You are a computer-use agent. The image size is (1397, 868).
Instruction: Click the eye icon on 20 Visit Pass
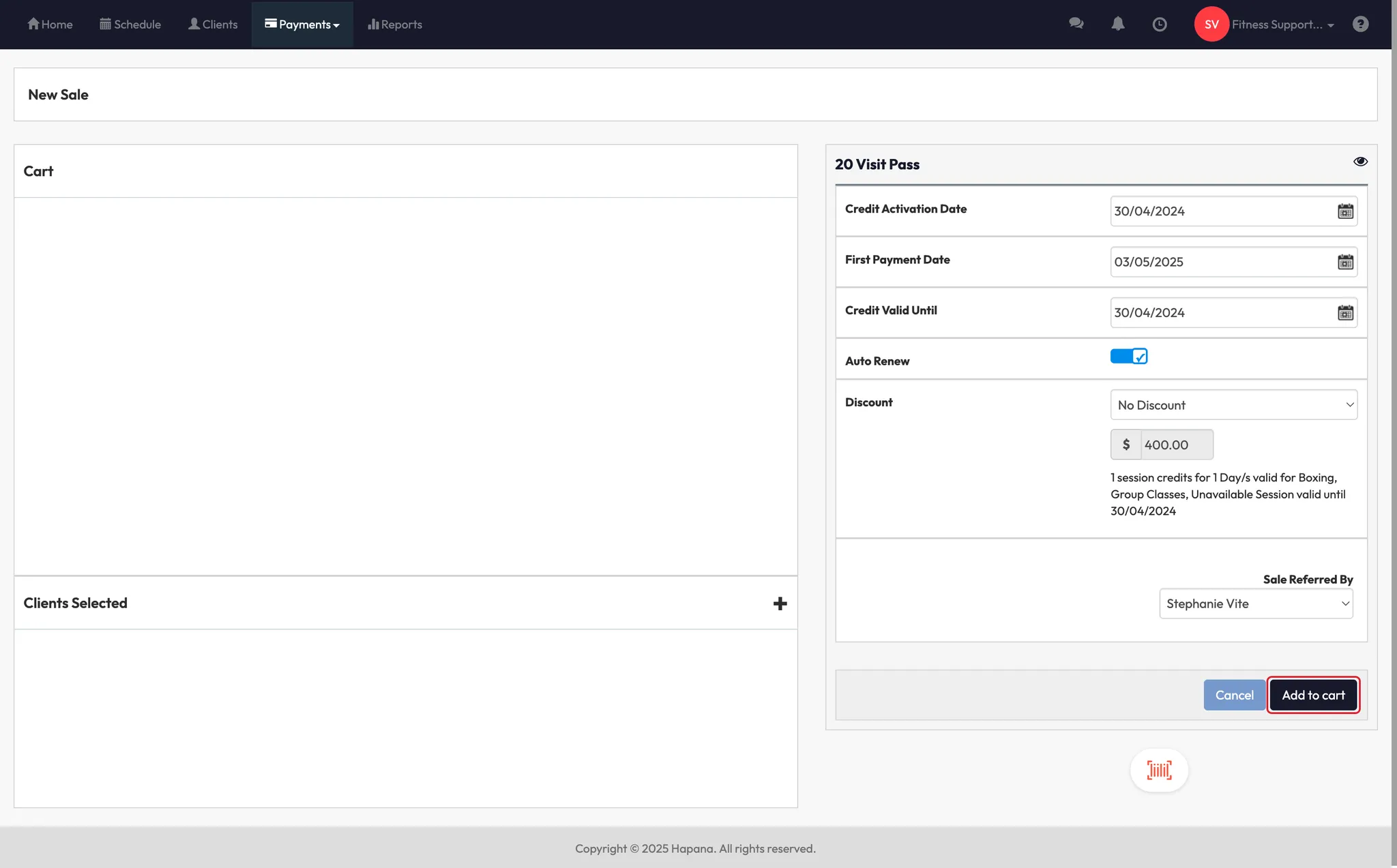pyautogui.click(x=1360, y=162)
